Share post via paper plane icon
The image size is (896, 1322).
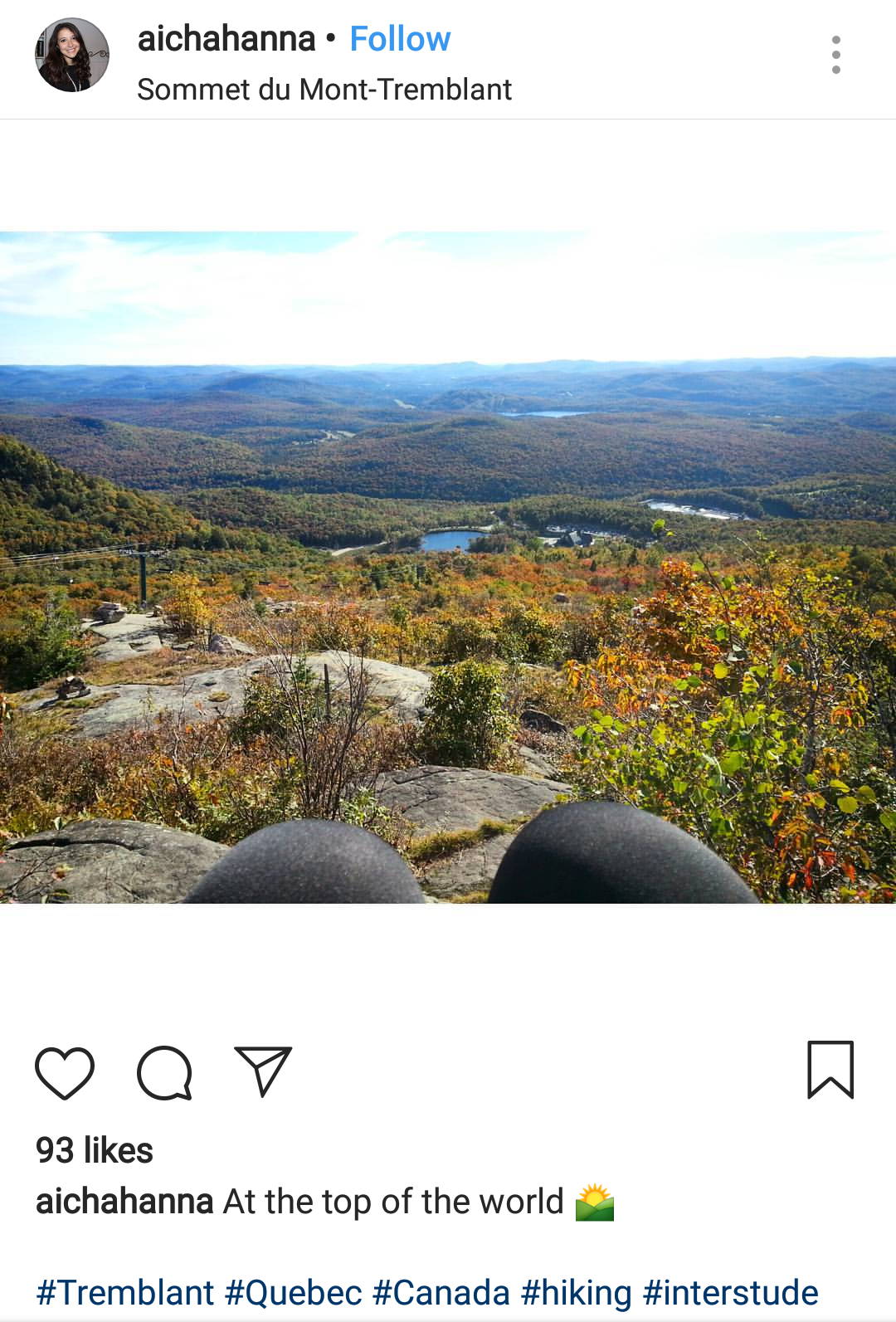(x=263, y=1071)
